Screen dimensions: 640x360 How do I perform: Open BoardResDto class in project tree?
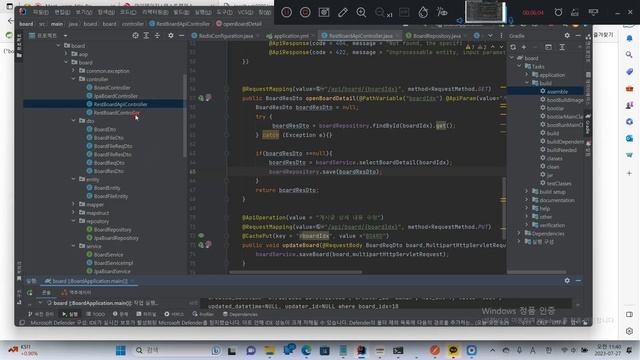(109, 171)
